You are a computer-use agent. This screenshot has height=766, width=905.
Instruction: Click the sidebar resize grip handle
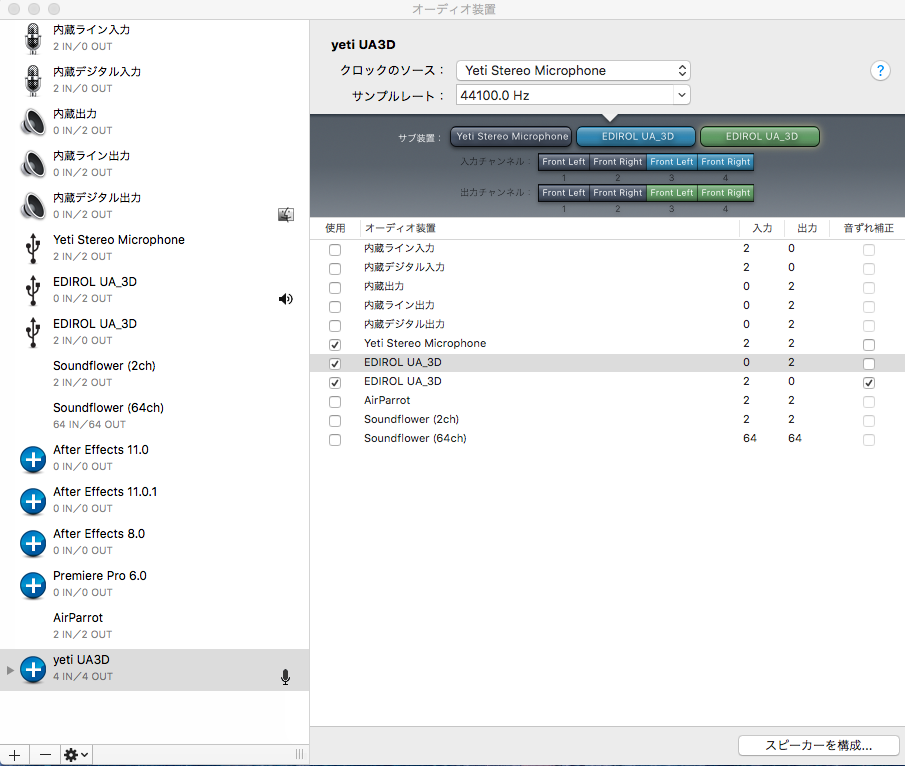[300, 754]
